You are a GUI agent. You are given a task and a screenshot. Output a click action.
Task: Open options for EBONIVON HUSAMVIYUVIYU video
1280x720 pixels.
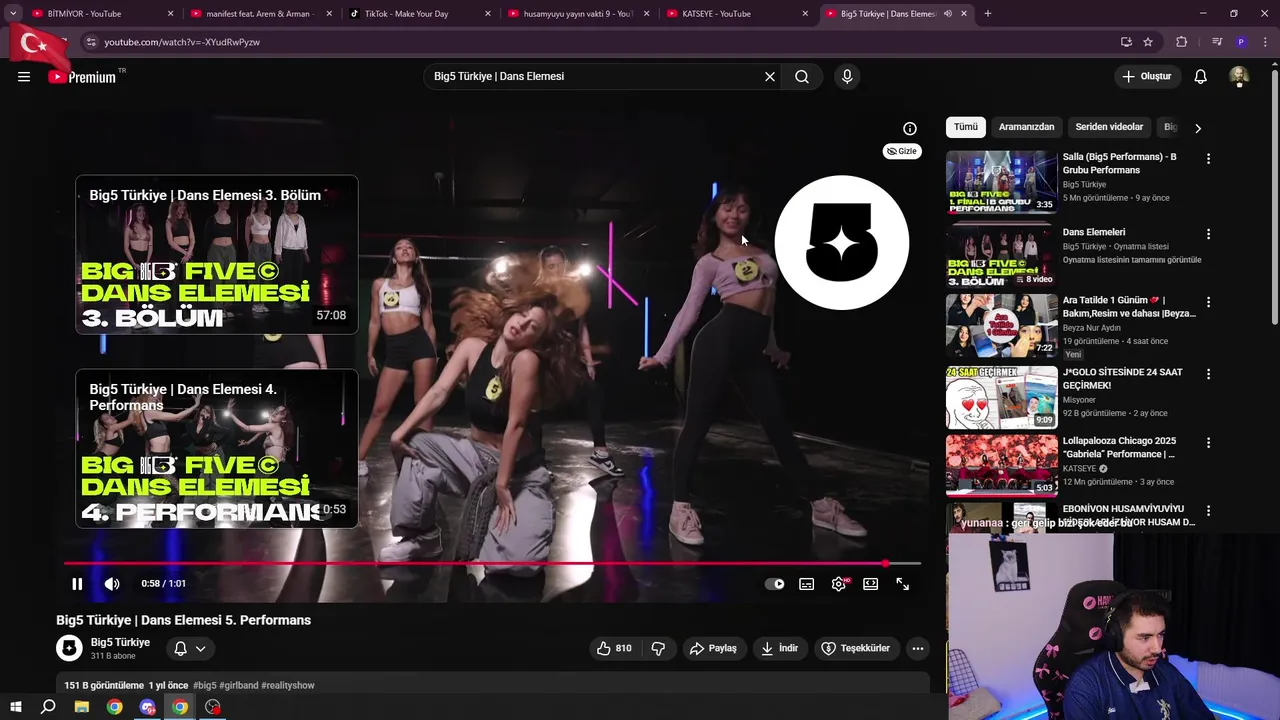click(1208, 511)
